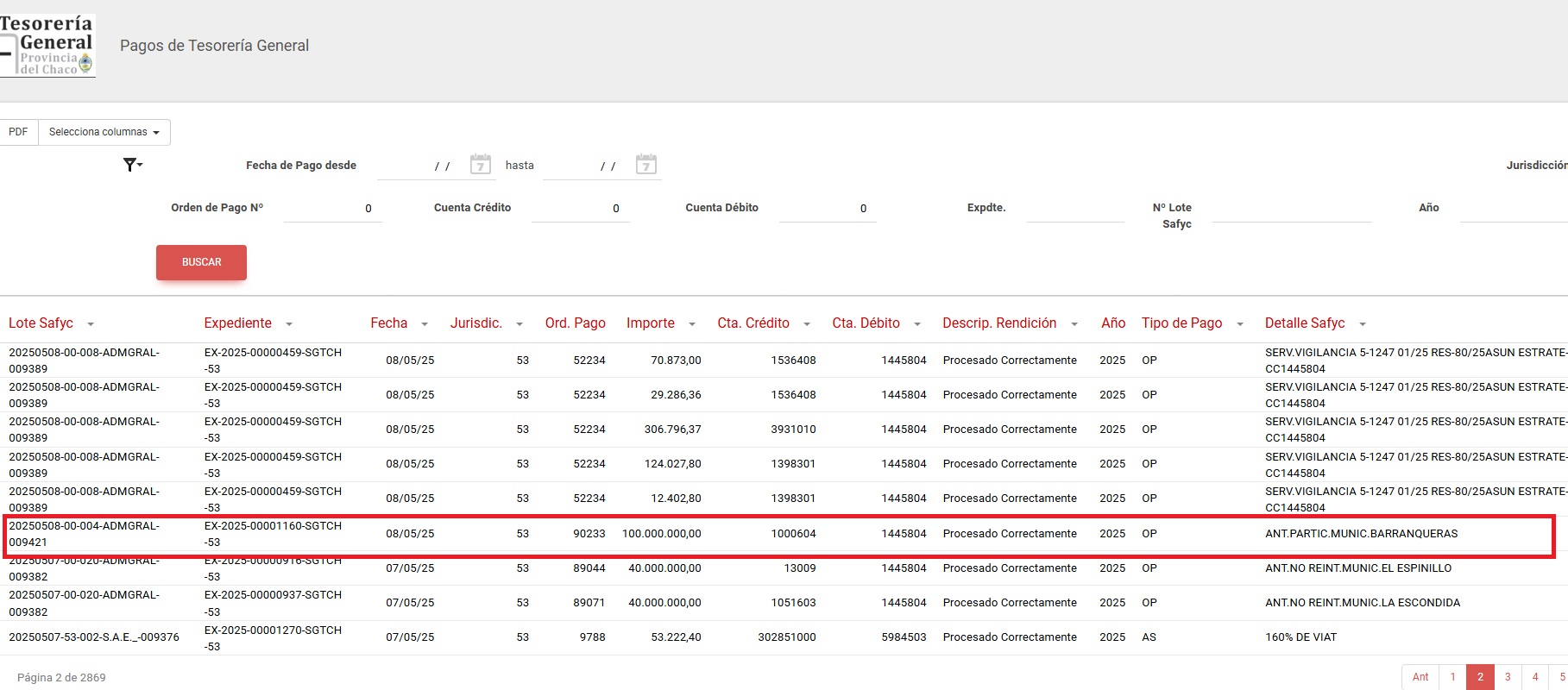Open the Fecha column dropdown arrow

(x=425, y=324)
